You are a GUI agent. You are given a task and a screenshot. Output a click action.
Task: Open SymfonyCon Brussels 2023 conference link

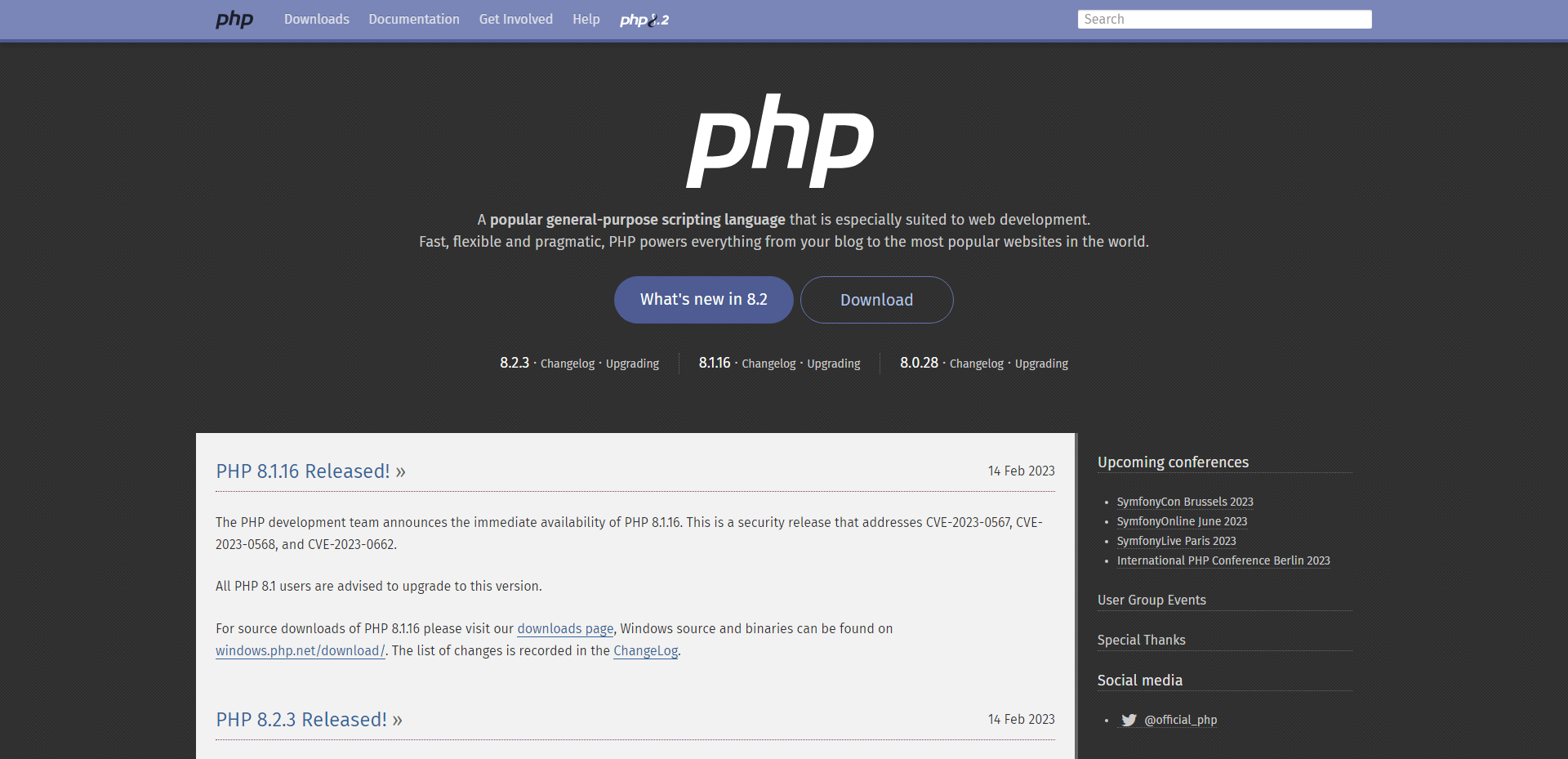pos(1184,502)
